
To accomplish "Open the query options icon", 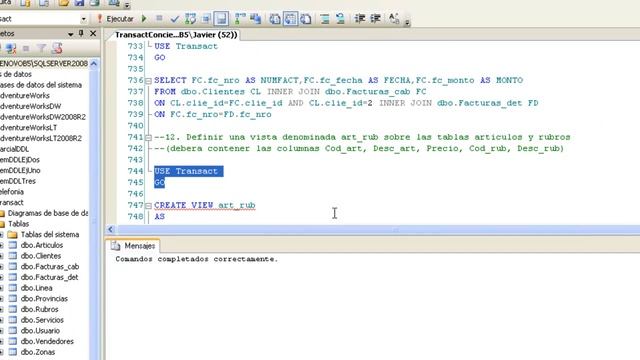I will coord(206,19).
